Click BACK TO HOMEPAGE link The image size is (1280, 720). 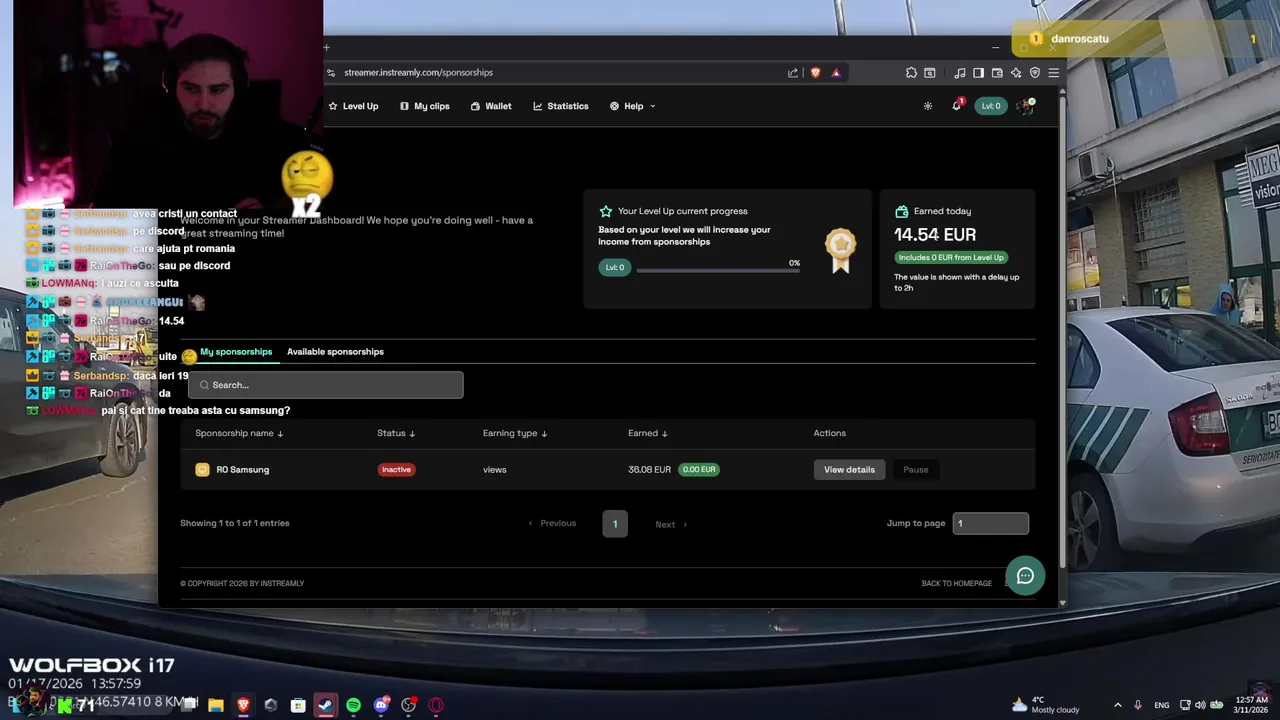(957, 584)
